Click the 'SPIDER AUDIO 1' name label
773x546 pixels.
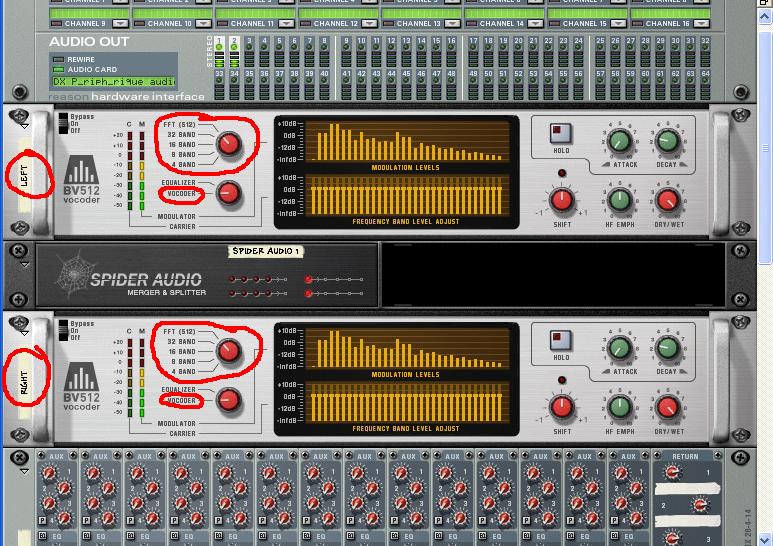[x=266, y=251]
